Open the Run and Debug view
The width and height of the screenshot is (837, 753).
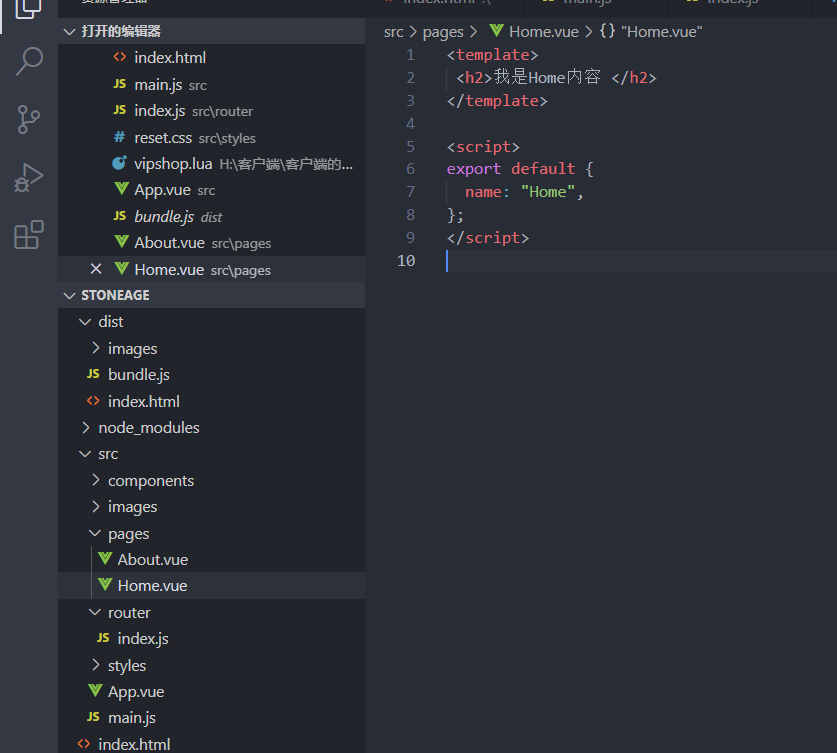pos(29,177)
